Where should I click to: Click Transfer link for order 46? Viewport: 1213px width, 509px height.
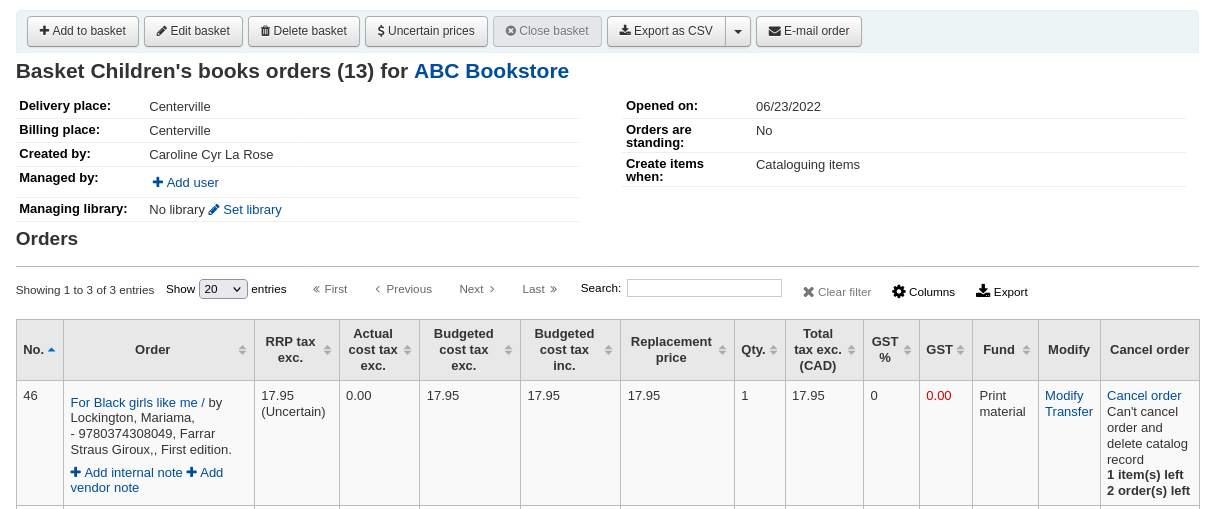click(1069, 412)
